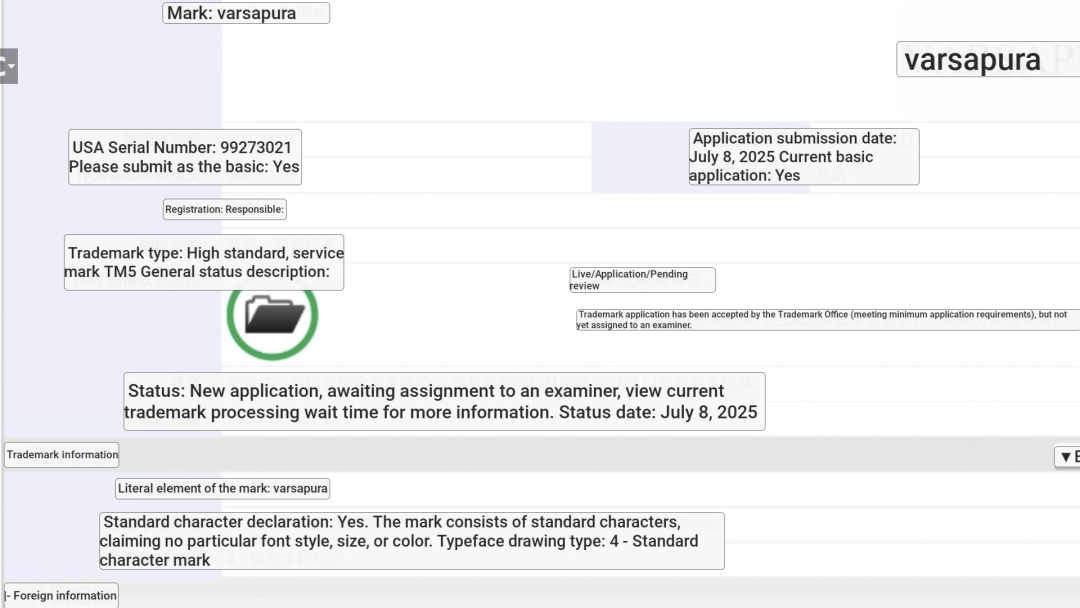
Task: Click the Live/Application/Pending review label
Action: pyautogui.click(x=642, y=280)
